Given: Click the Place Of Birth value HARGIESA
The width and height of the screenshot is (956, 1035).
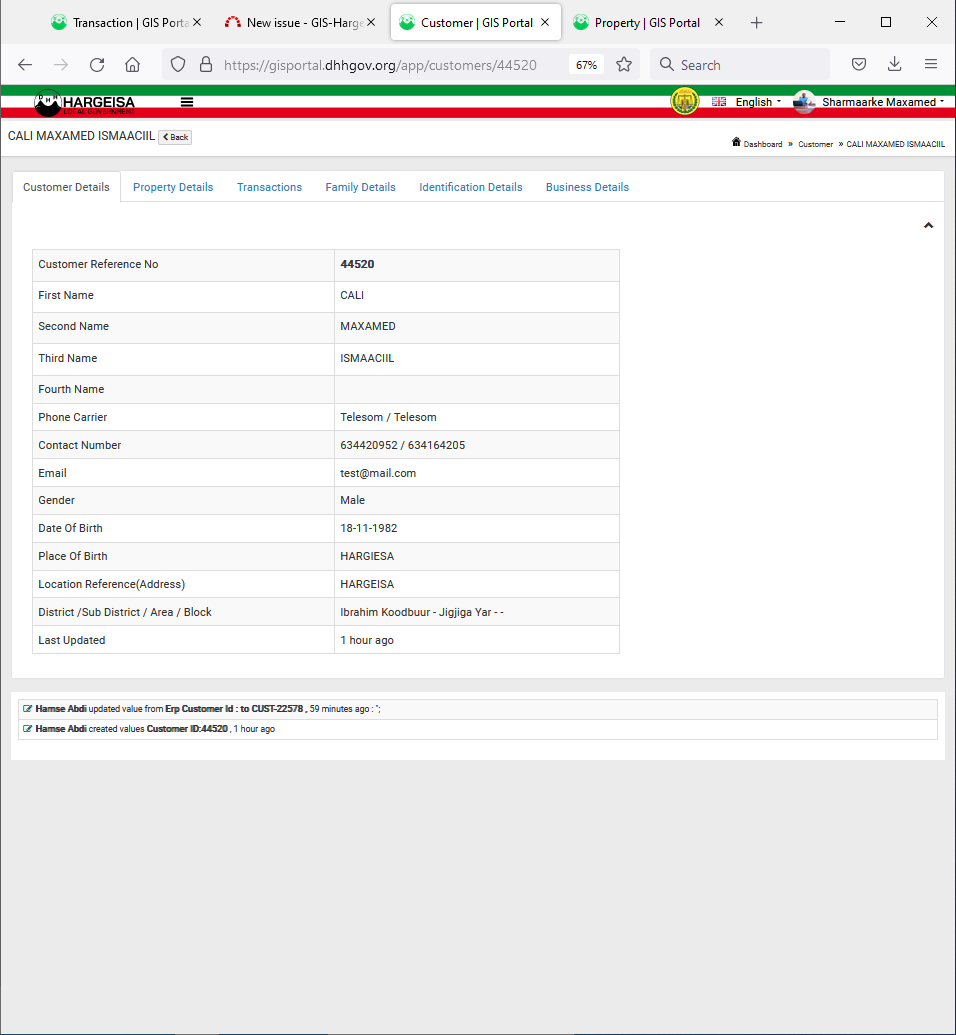Looking at the screenshot, I should (x=366, y=556).
